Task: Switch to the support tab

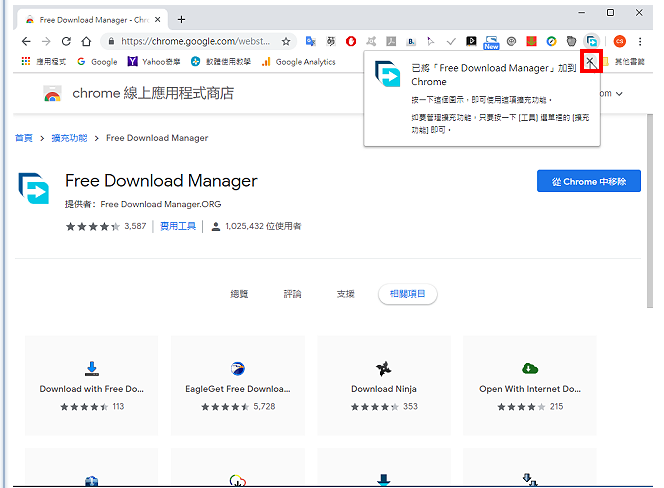Action: click(x=346, y=294)
